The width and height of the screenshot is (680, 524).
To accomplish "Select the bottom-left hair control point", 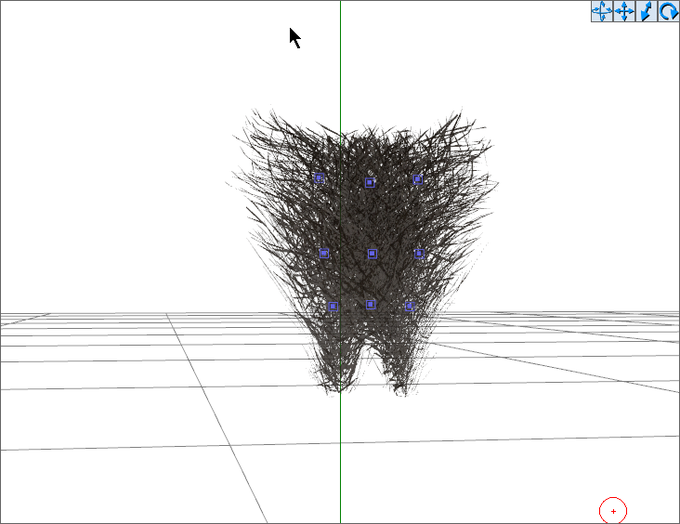I will point(333,307).
